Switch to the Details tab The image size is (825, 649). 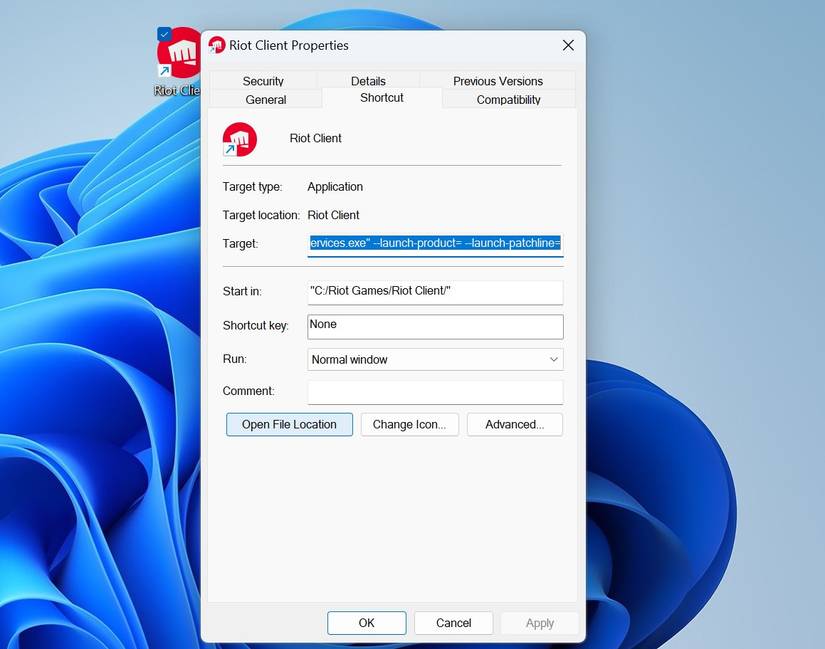(368, 81)
